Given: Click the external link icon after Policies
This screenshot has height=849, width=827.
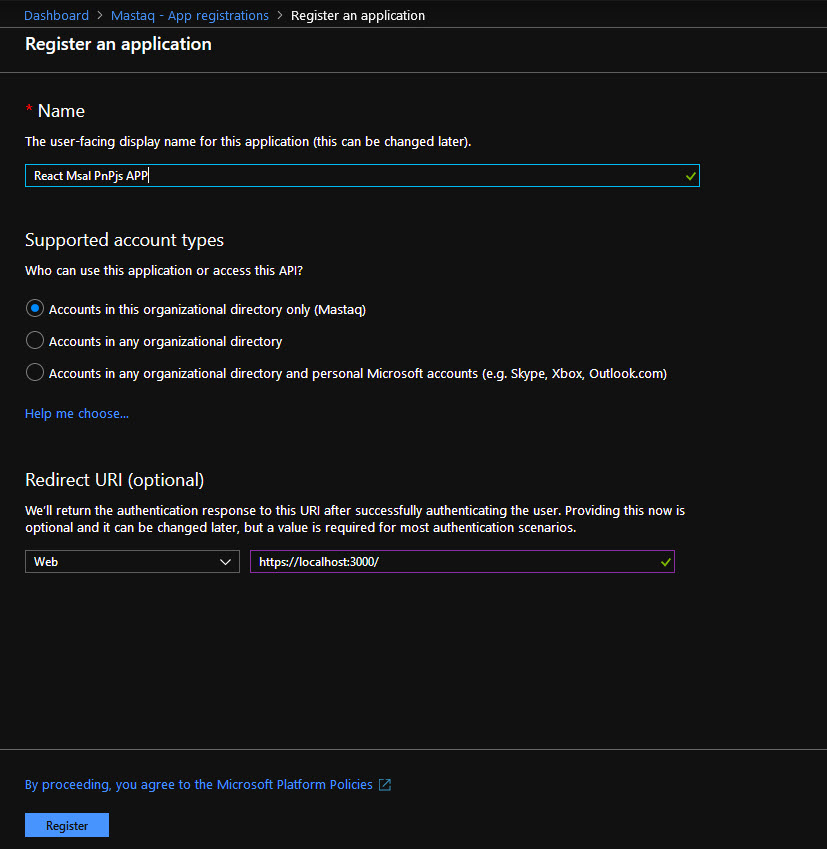Looking at the screenshot, I should coord(385,785).
